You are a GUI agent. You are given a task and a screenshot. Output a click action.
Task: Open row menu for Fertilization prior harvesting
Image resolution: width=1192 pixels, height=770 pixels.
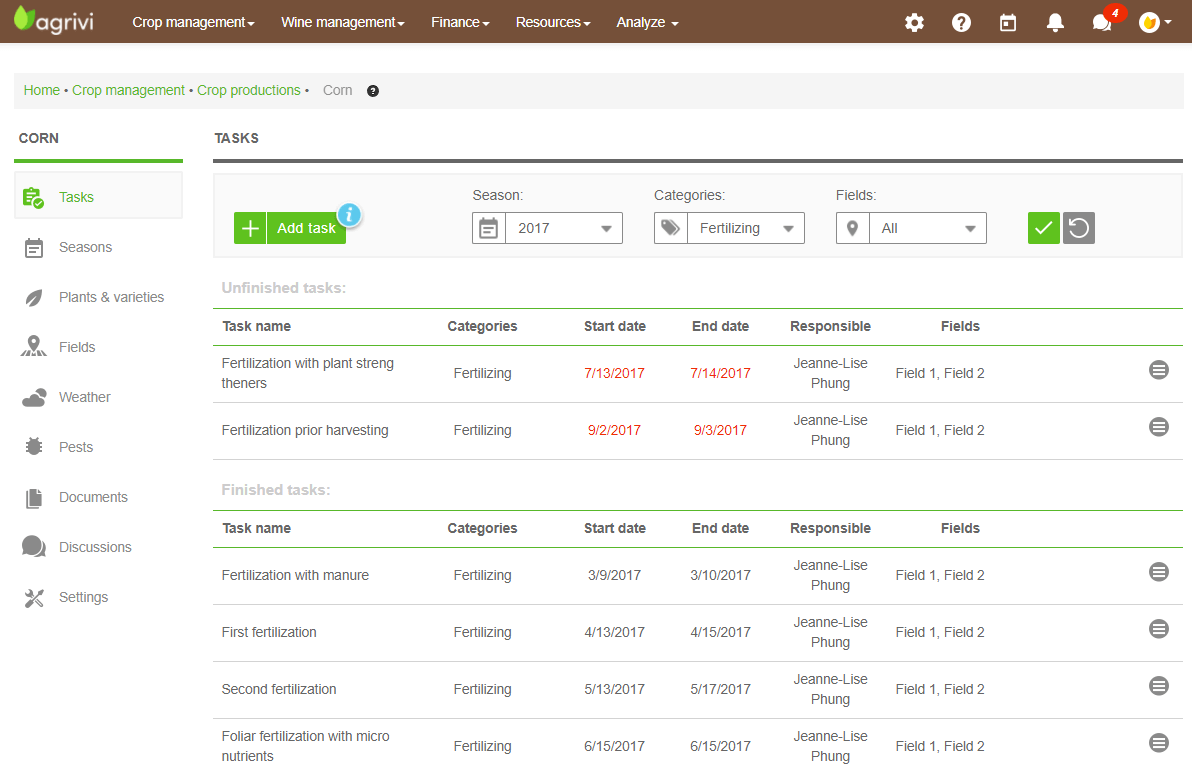tap(1158, 427)
